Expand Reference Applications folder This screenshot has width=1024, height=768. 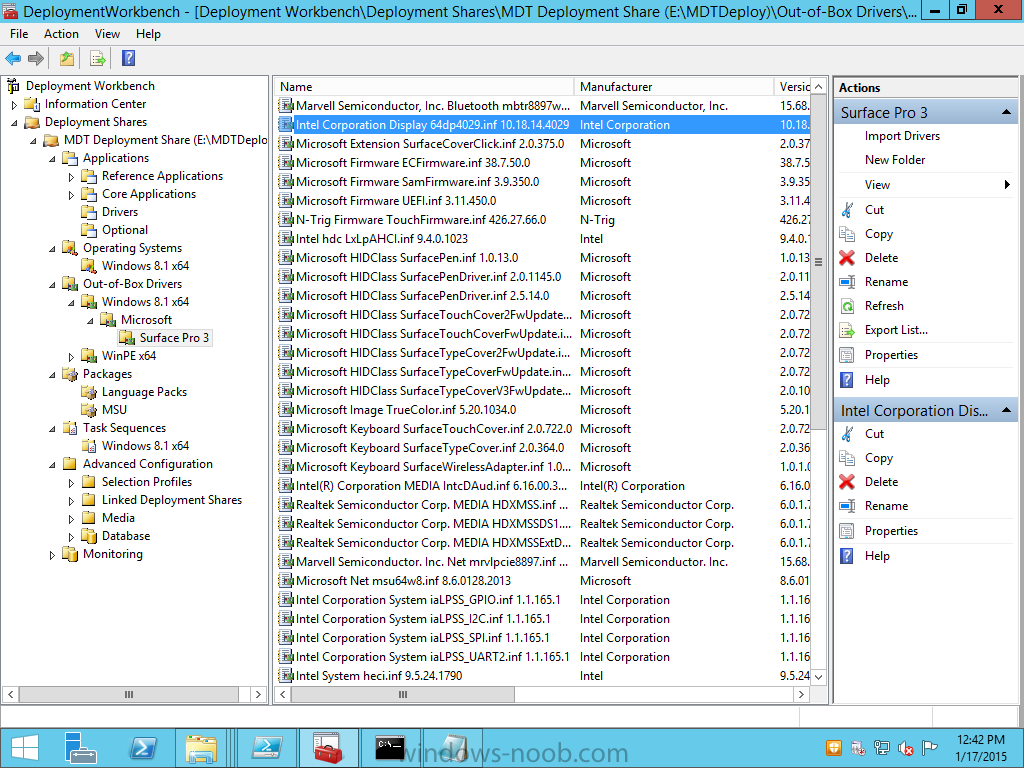pyautogui.click(x=71, y=176)
